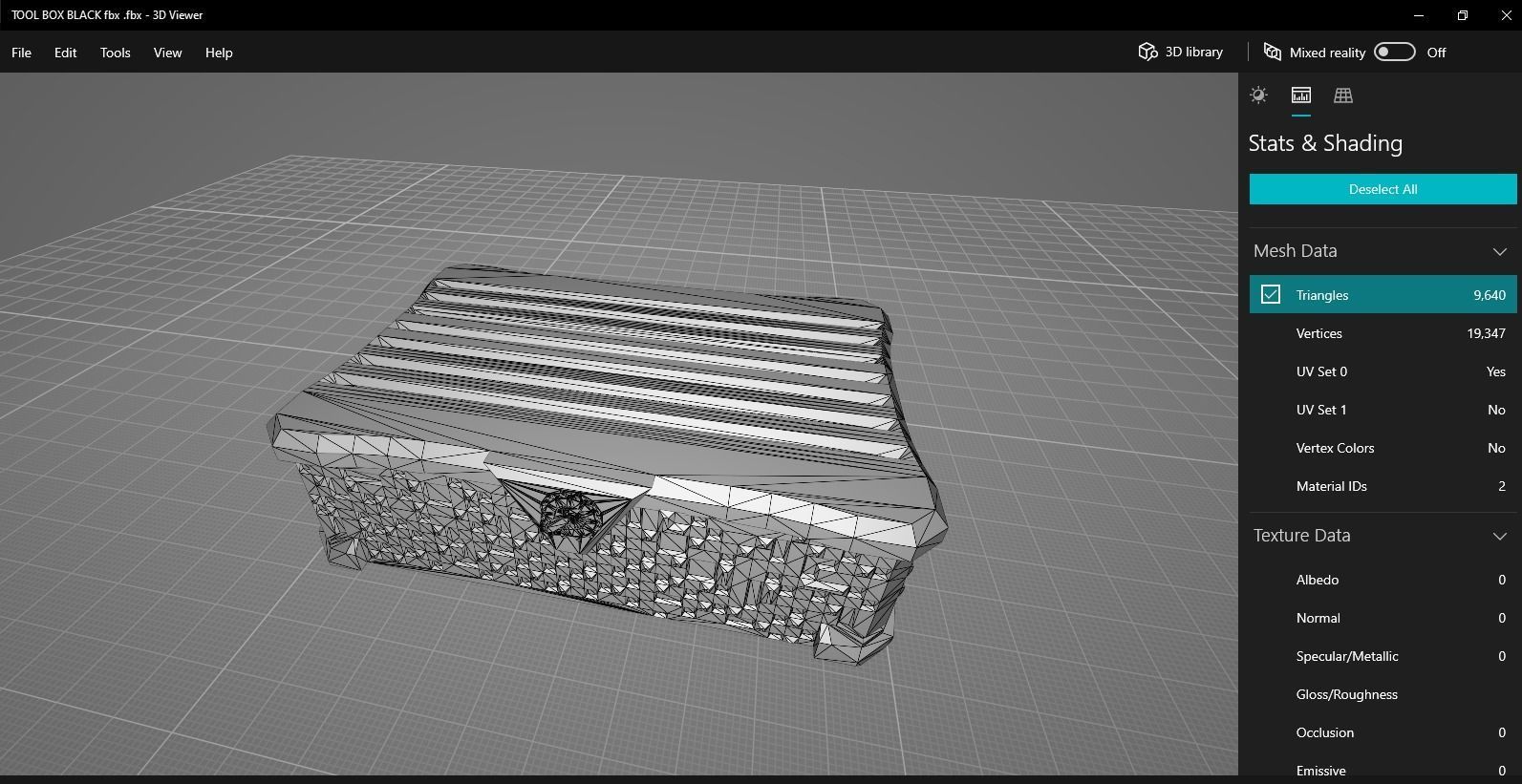Select the UV Set 1 row
The width and height of the screenshot is (1522, 784).
pos(1383,410)
